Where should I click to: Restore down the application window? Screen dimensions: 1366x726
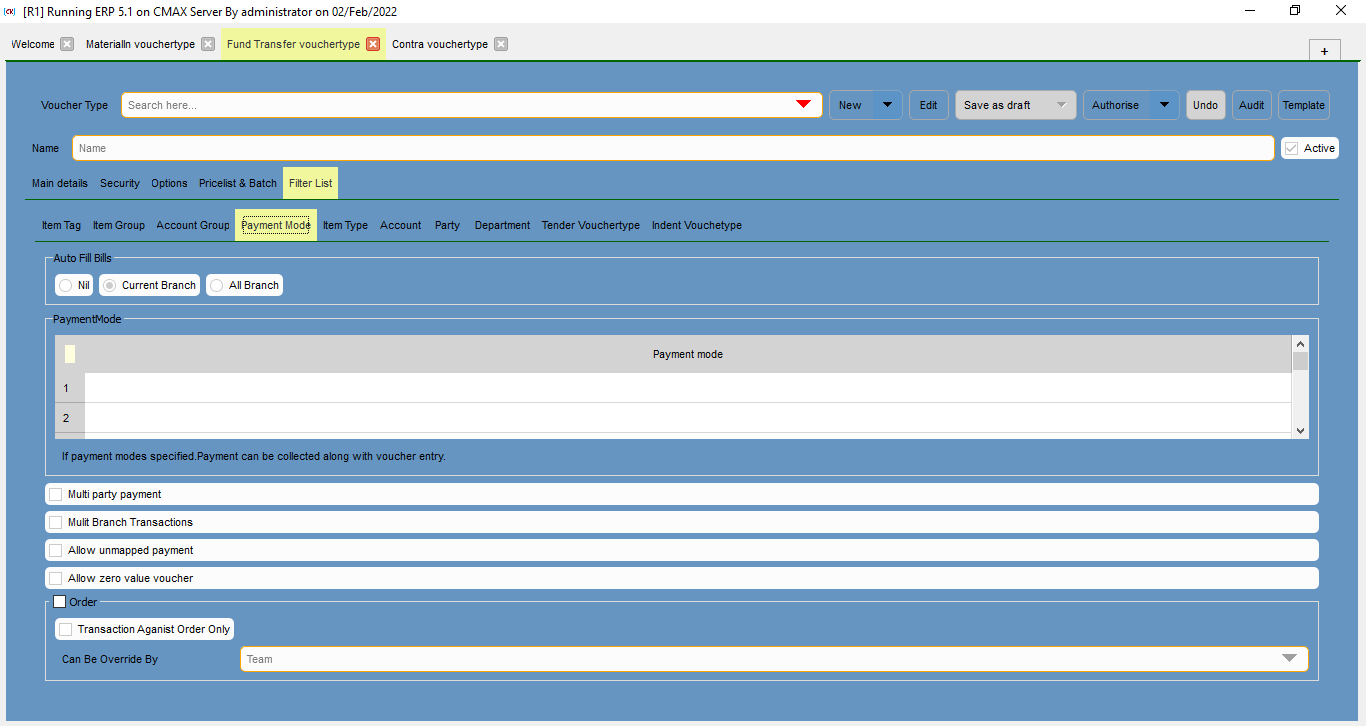[1295, 11]
